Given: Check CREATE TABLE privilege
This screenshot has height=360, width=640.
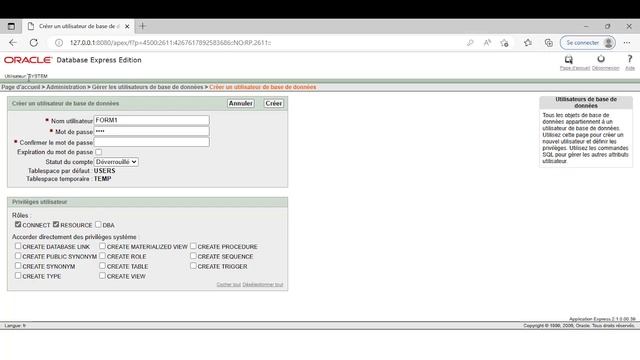Looking at the screenshot, I should (102, 266).
